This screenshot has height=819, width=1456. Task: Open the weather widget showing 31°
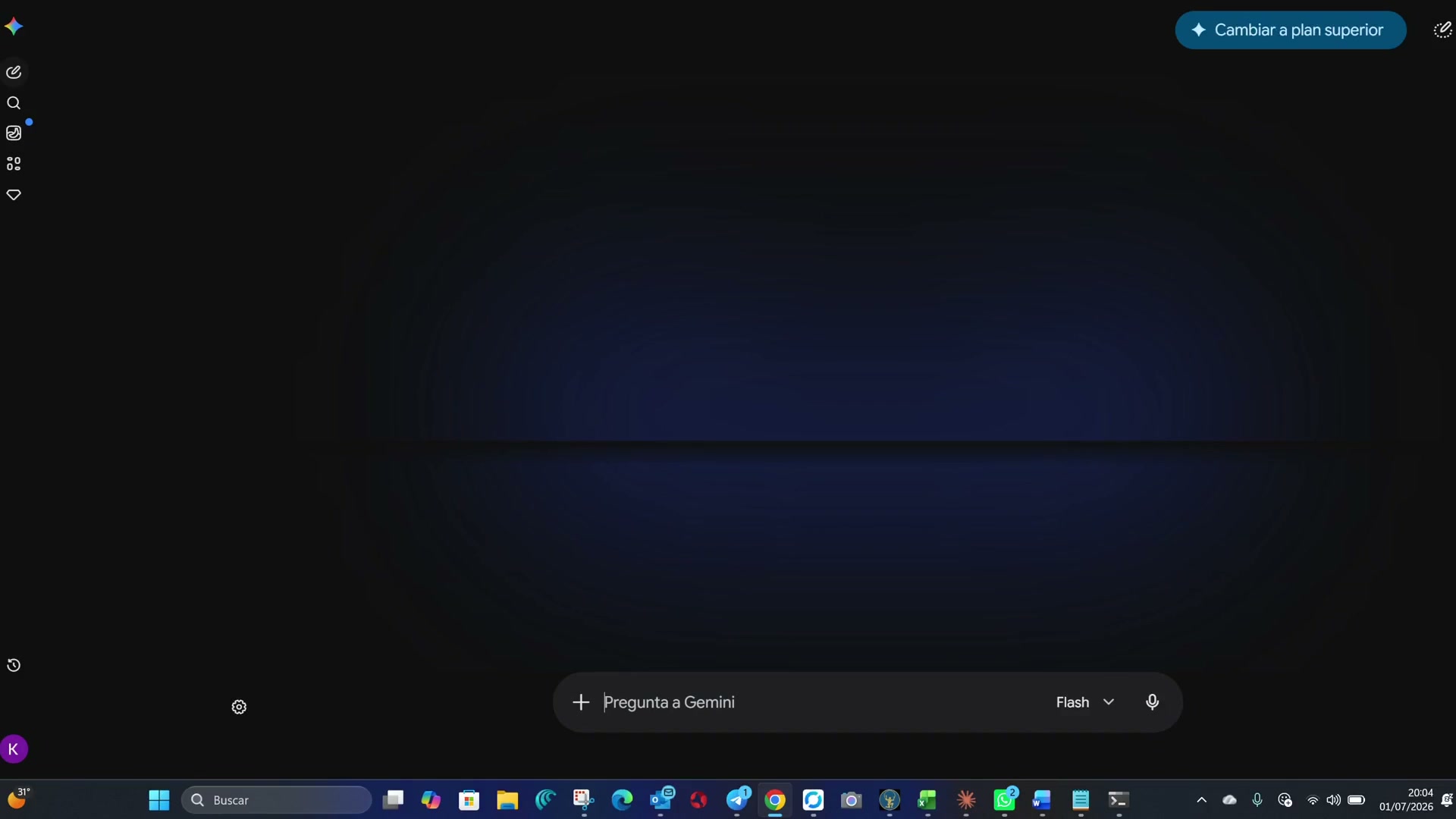(18, 799)
